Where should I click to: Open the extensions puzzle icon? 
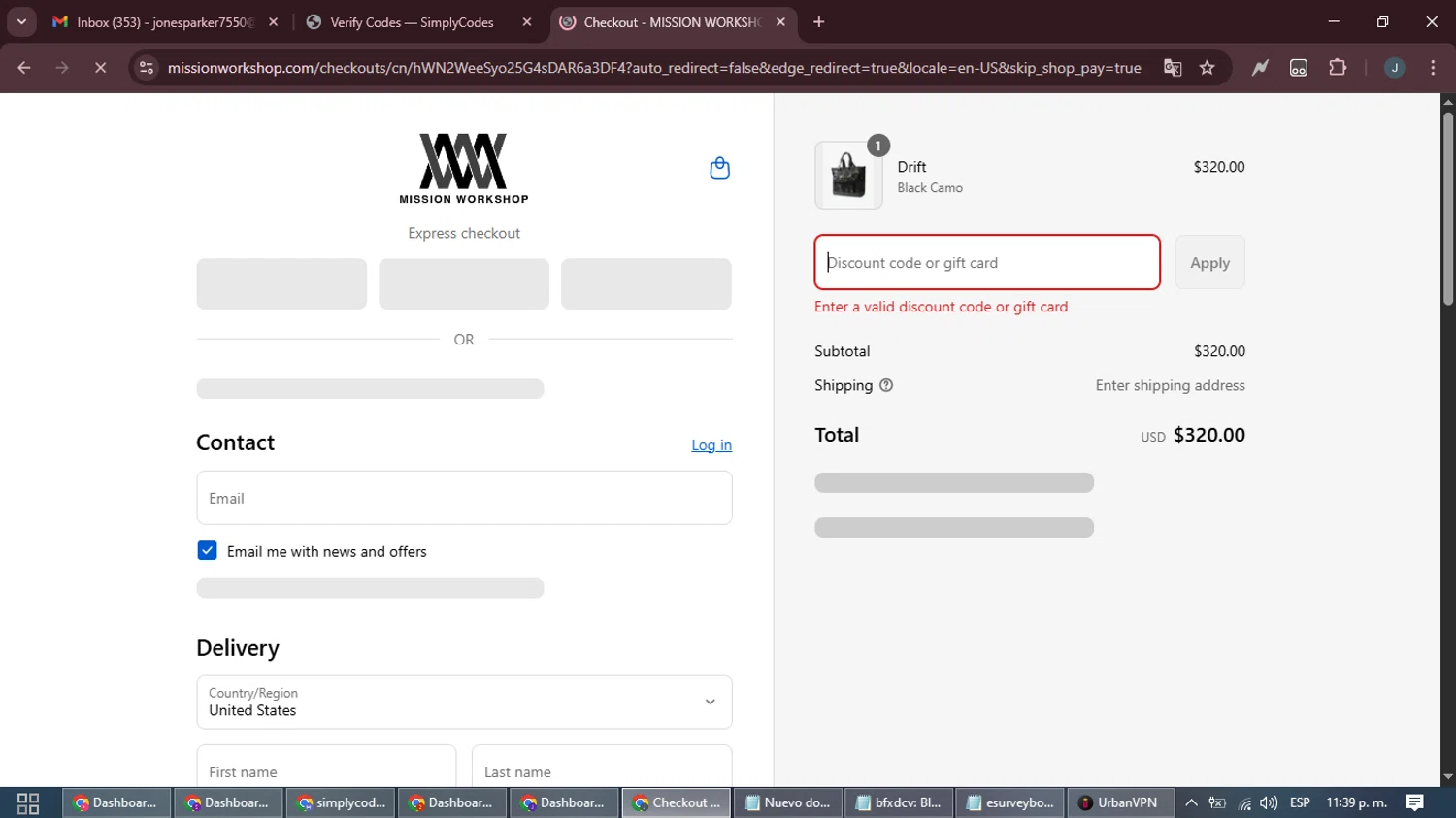pos(1338,67)
